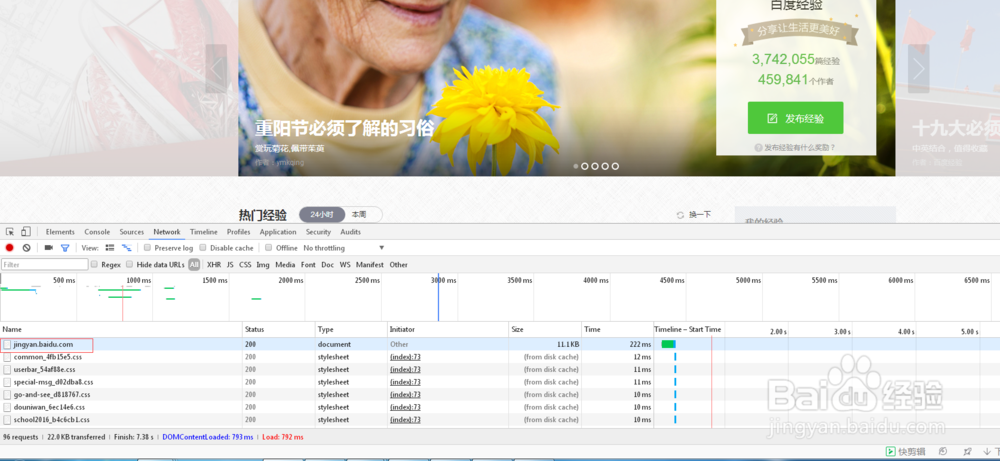Sort by the Time column header
Viewport: 1000px width, 461px height.
coord(617,330)
